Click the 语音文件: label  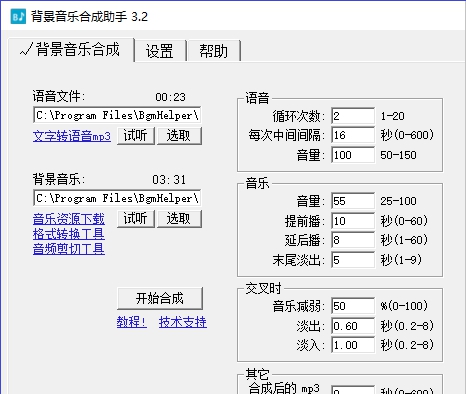[x=59, y=96]
